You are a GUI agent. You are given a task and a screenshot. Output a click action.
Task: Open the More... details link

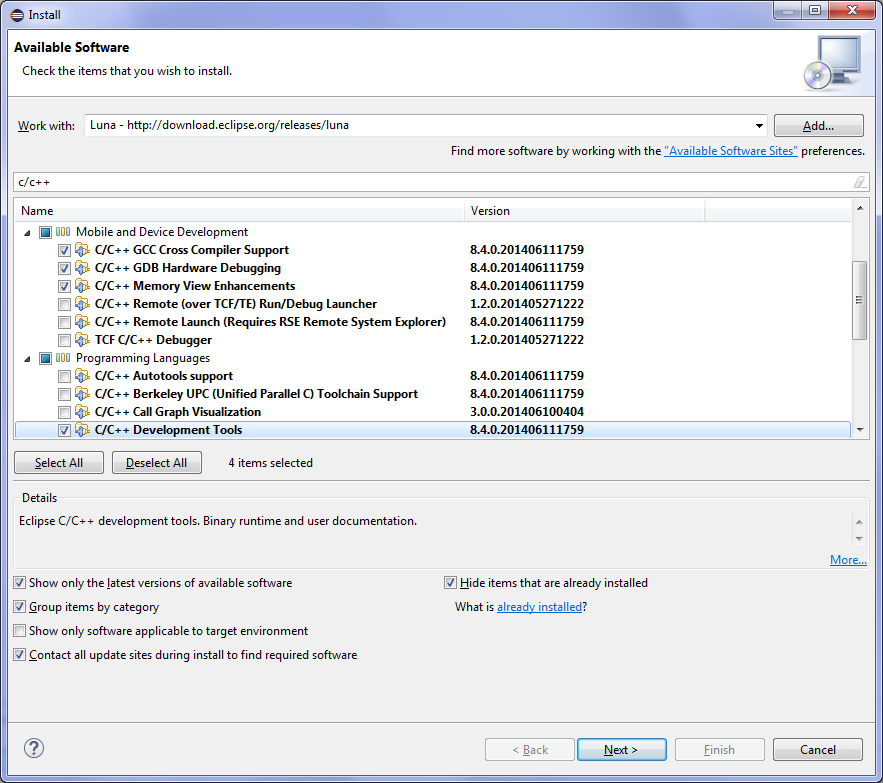(848, 559)
